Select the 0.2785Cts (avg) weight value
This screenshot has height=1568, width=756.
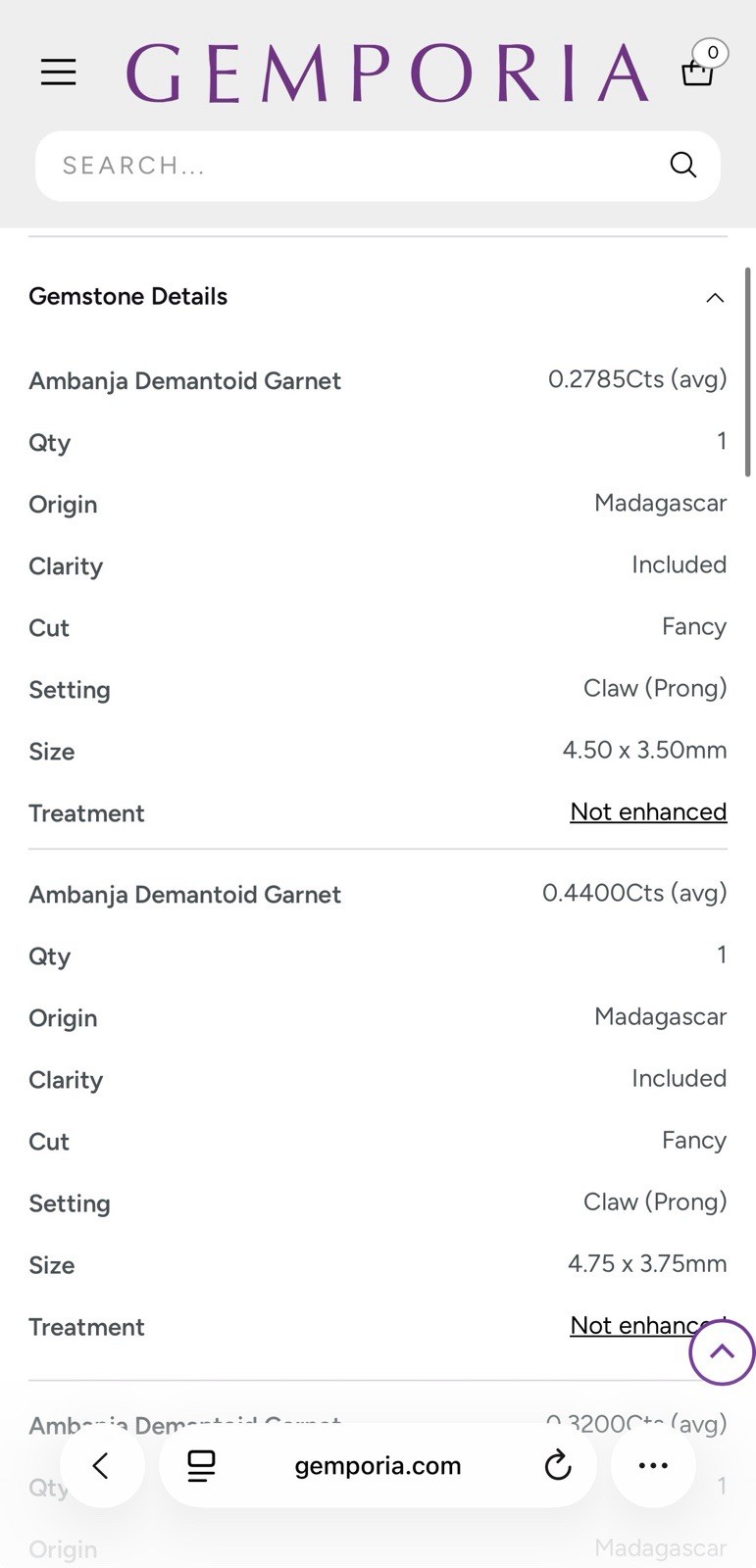[637, 379]
